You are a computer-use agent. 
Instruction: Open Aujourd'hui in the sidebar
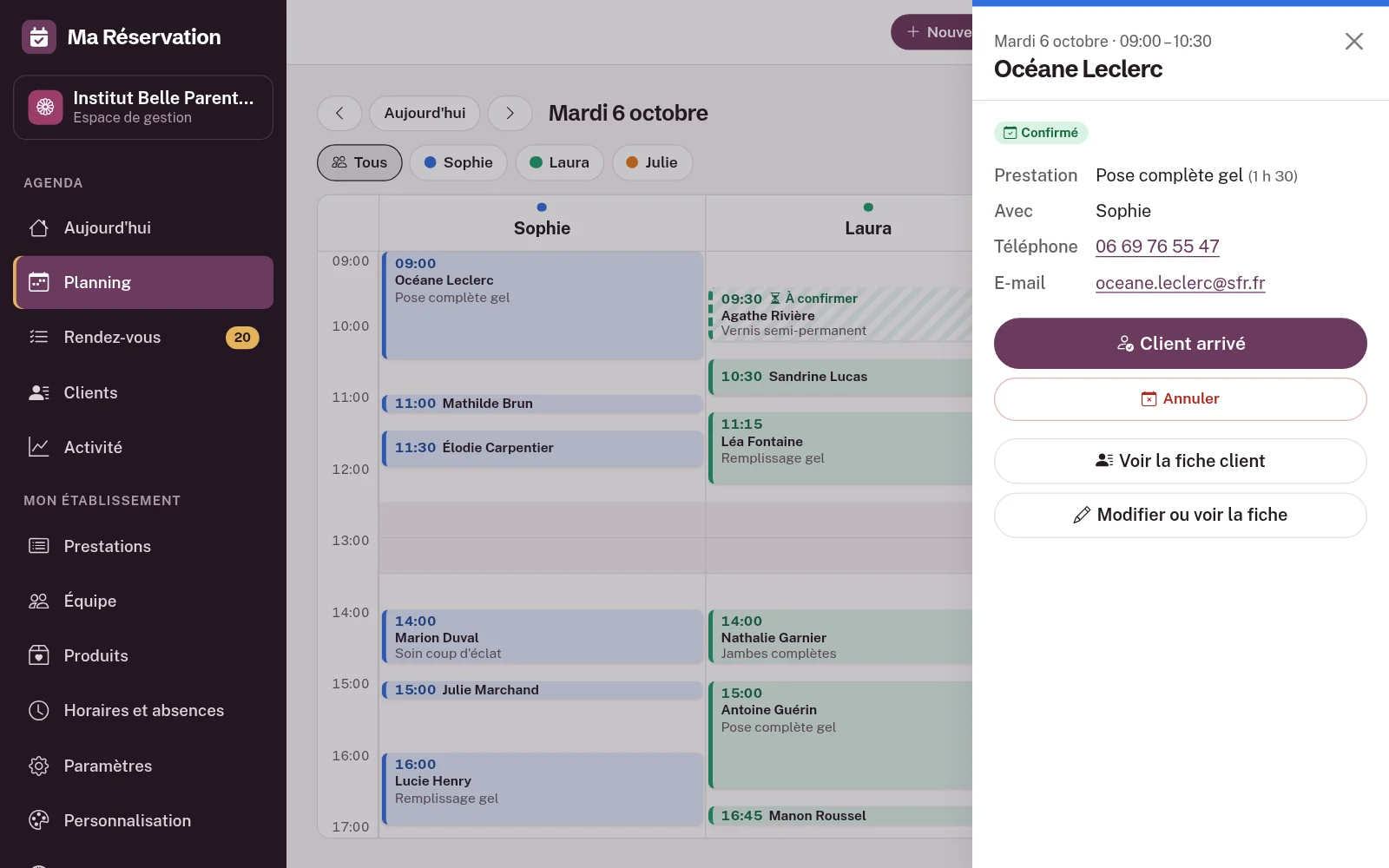tap(143, 227)
